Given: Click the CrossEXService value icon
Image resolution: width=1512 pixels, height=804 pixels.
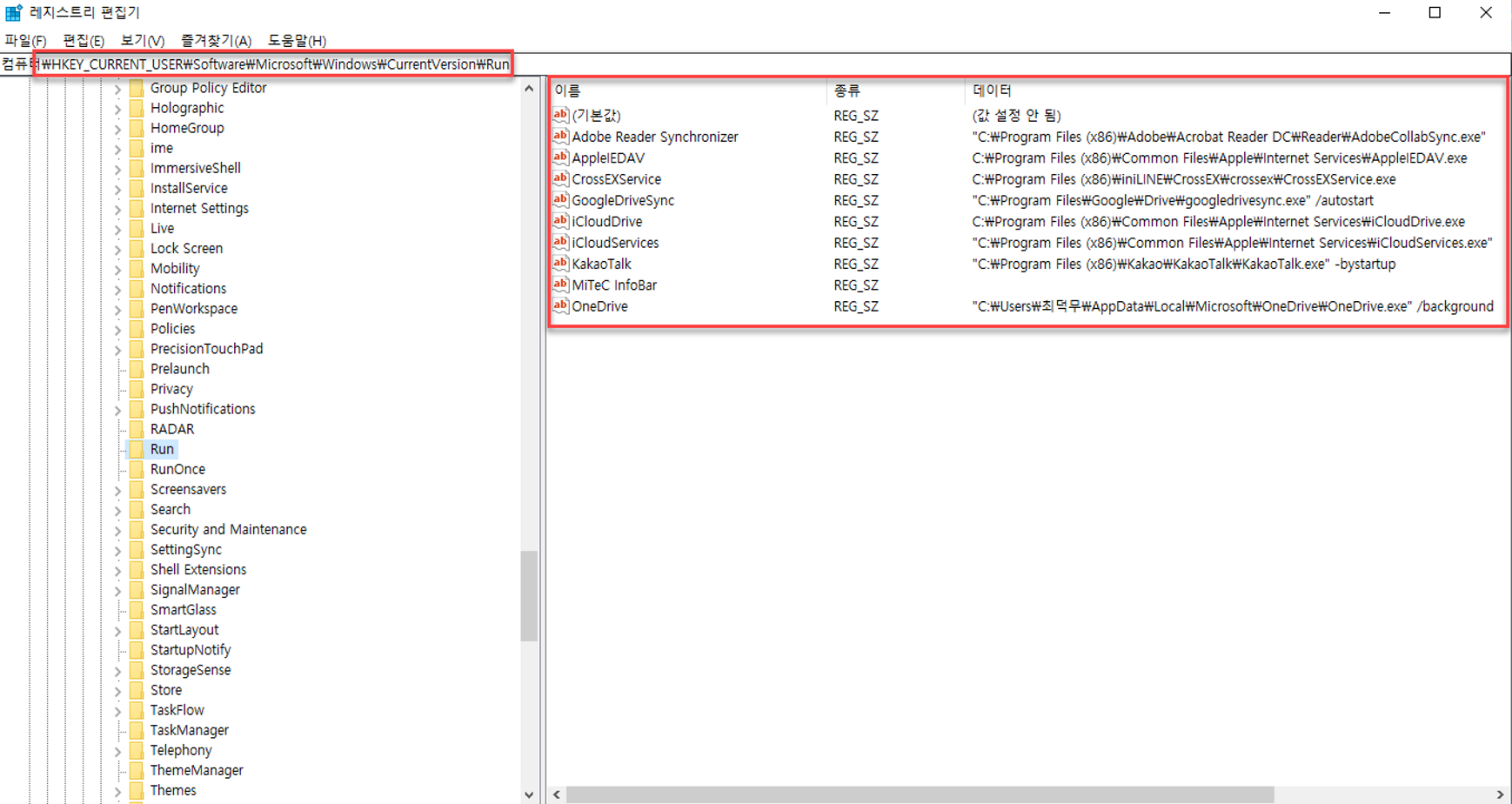Looking at the screenshot, I should tap(560, 179).
